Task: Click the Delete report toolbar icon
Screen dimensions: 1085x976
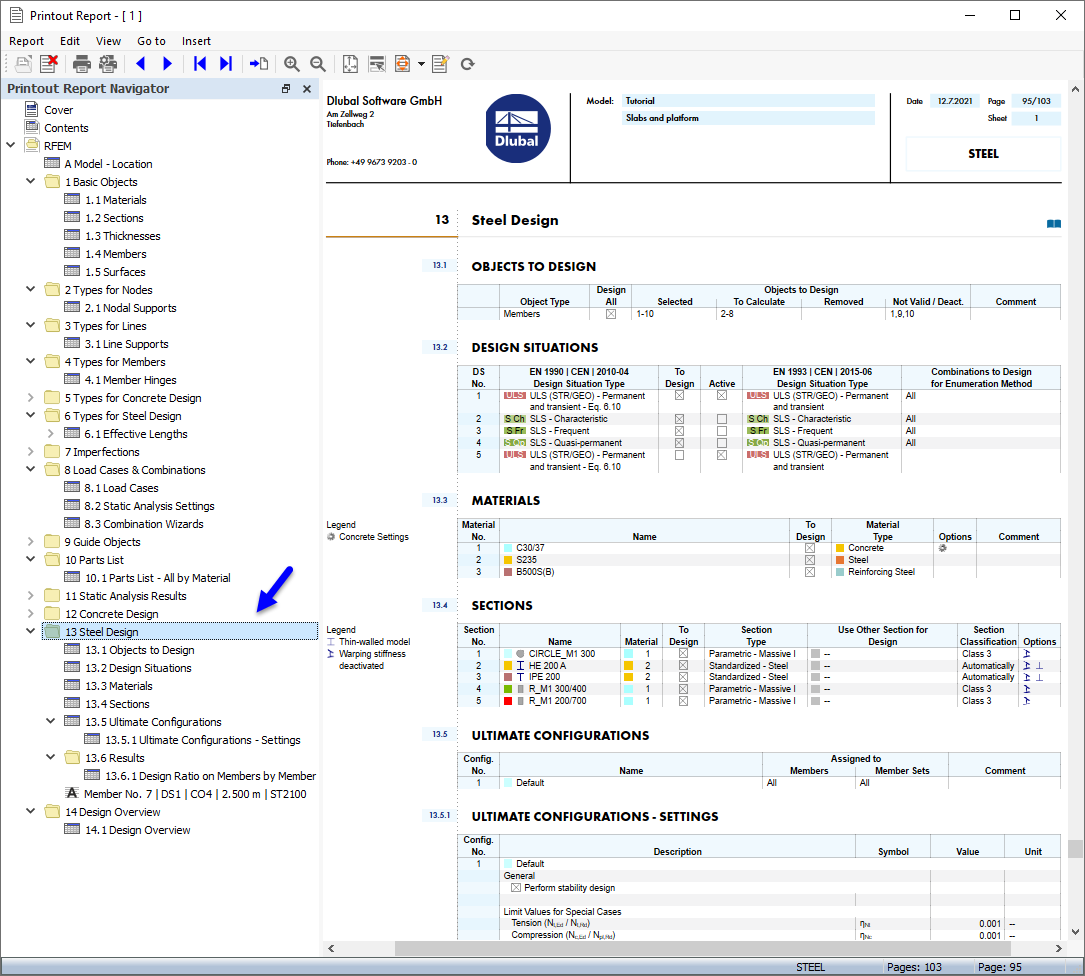Action: tap(48, 63)
